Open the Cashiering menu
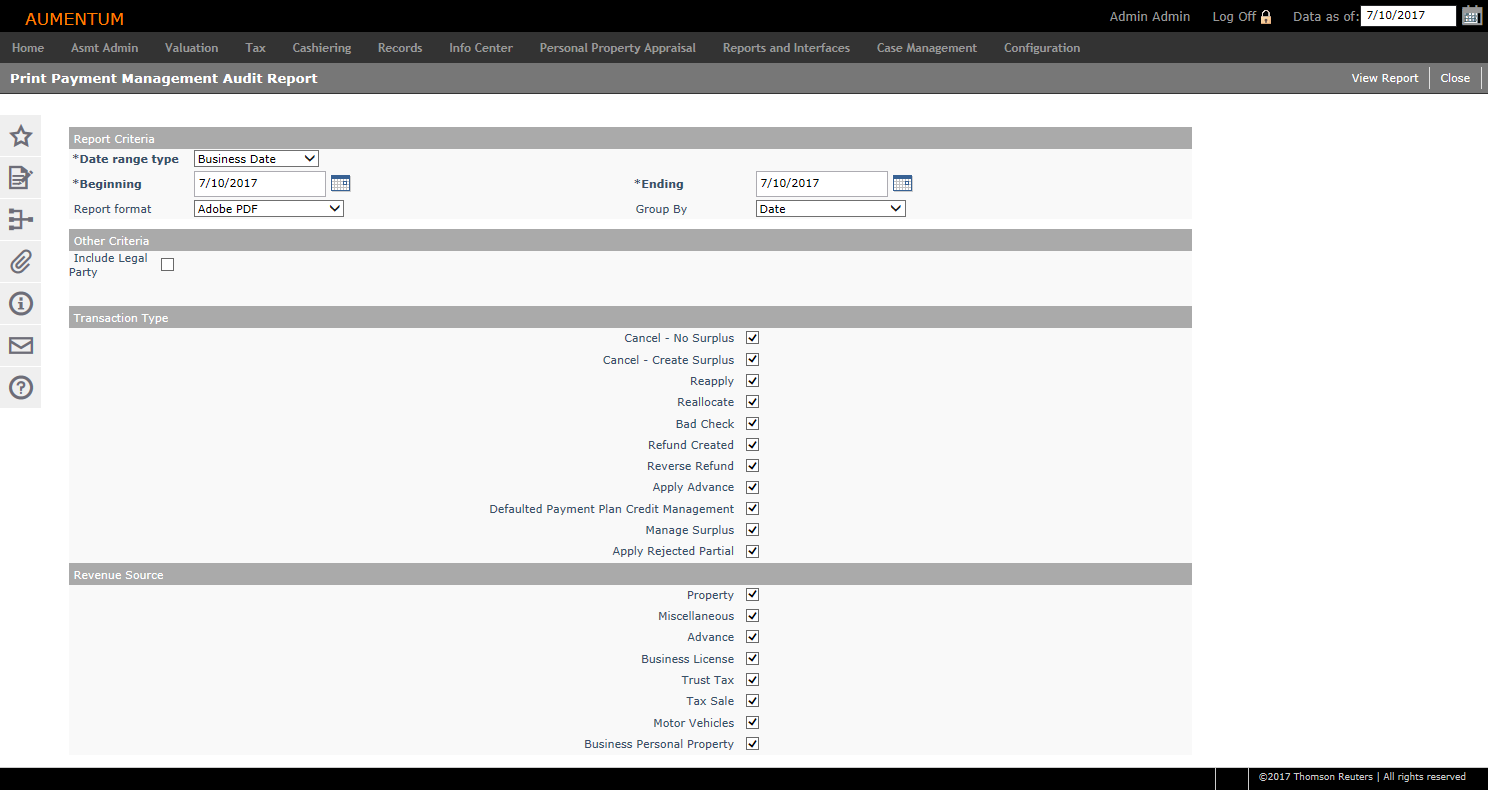 pos(321,48)
